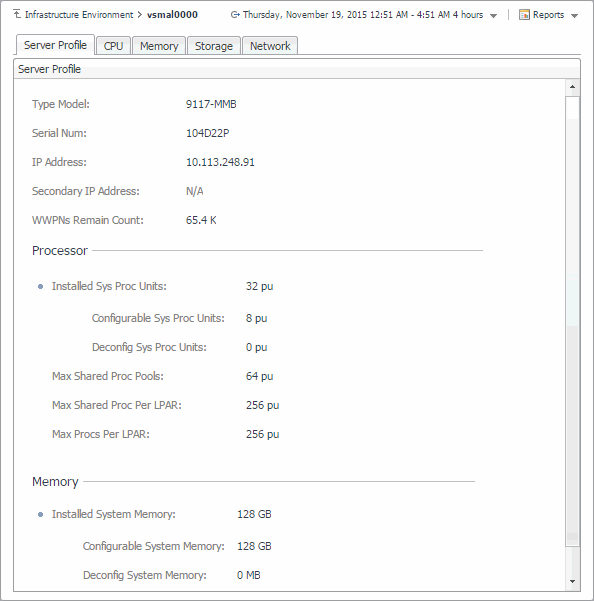Select Serial Num value 104D22P

point(208,133)
